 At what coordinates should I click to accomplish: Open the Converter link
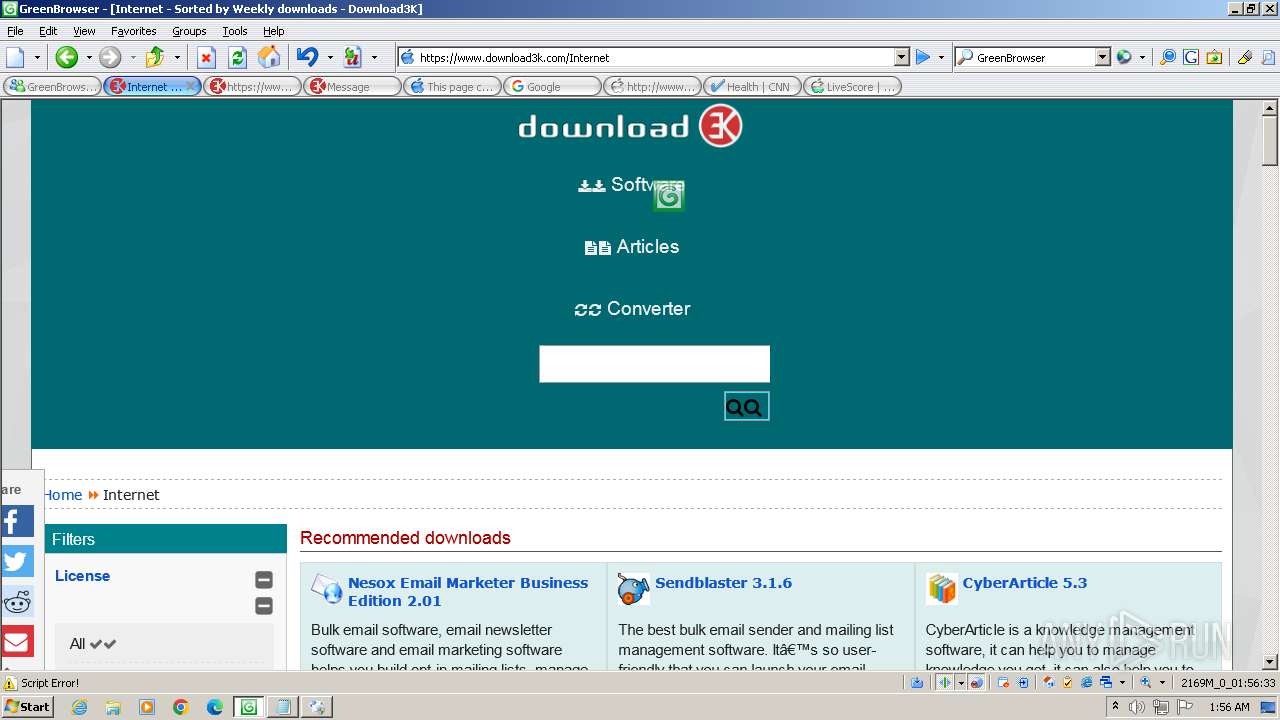(x=632, y=309)
